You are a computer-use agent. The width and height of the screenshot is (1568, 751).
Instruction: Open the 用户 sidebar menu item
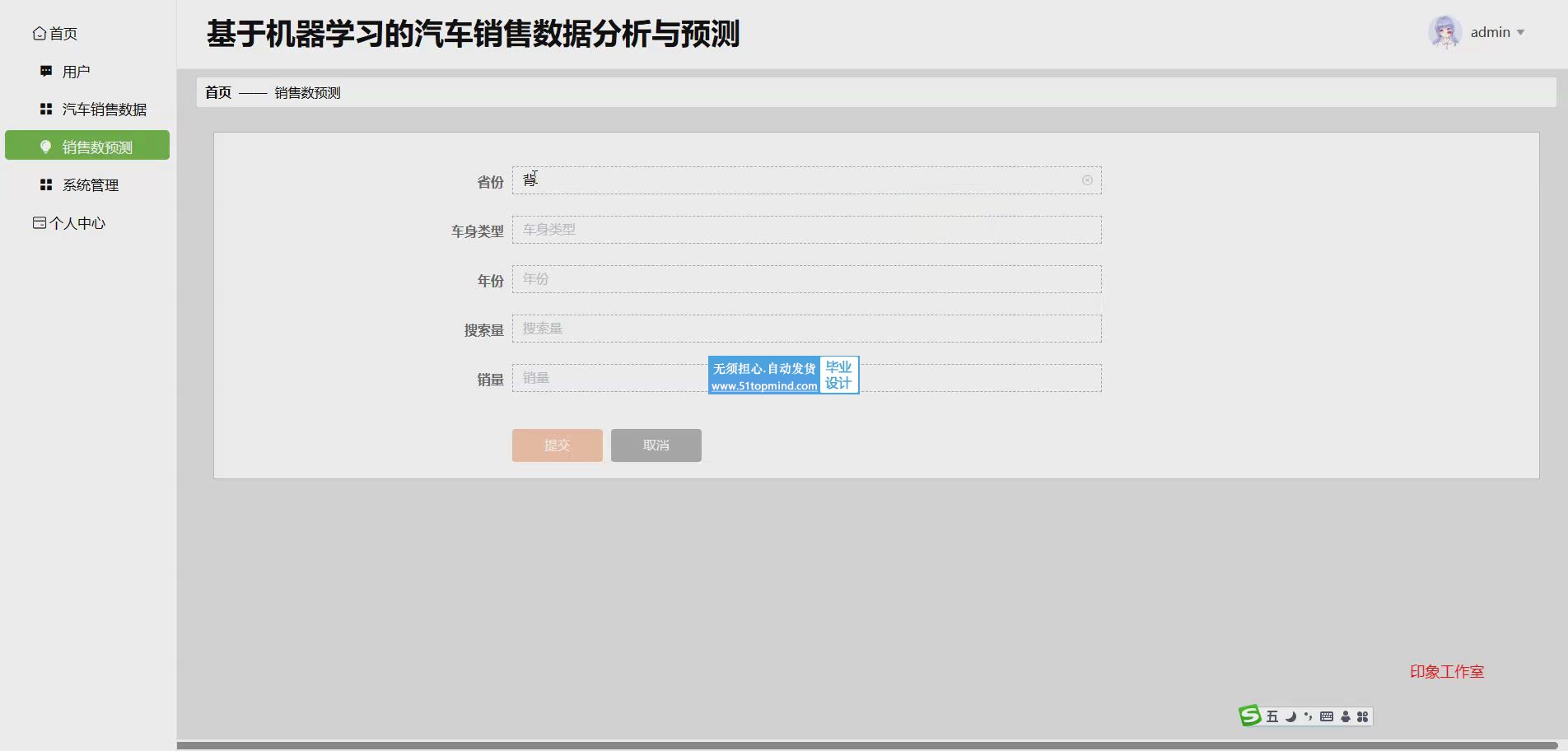[76, 72]
